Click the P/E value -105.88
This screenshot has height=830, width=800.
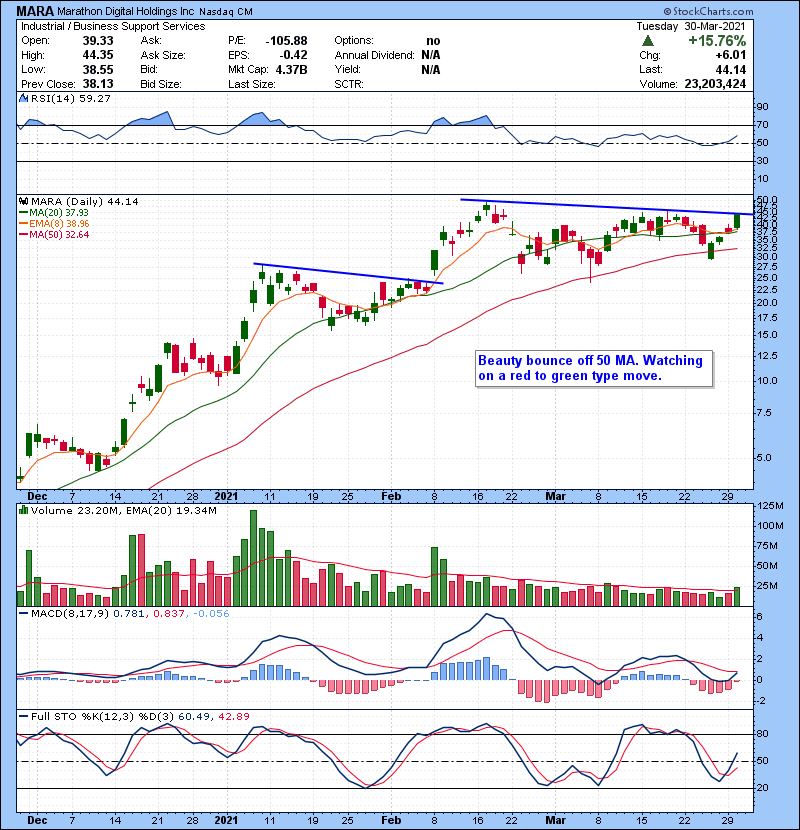pos(286,41)
